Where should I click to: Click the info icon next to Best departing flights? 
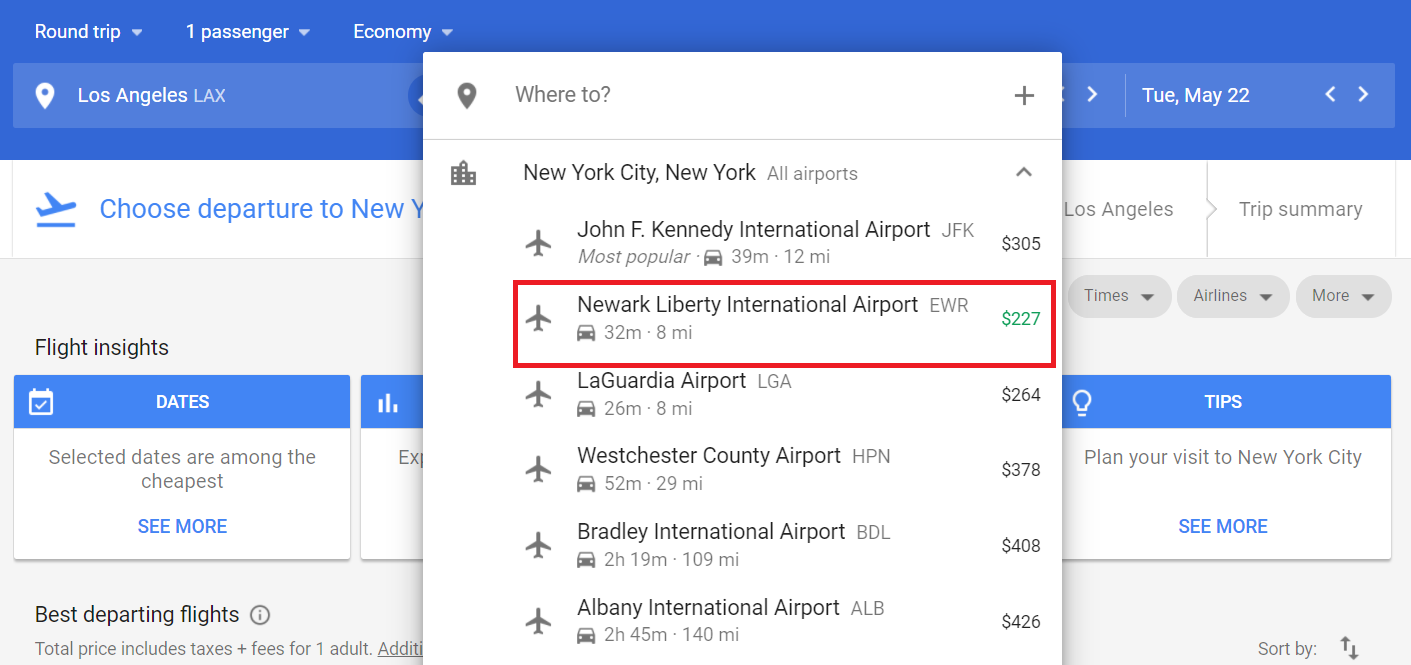click(x=260, y=615)
